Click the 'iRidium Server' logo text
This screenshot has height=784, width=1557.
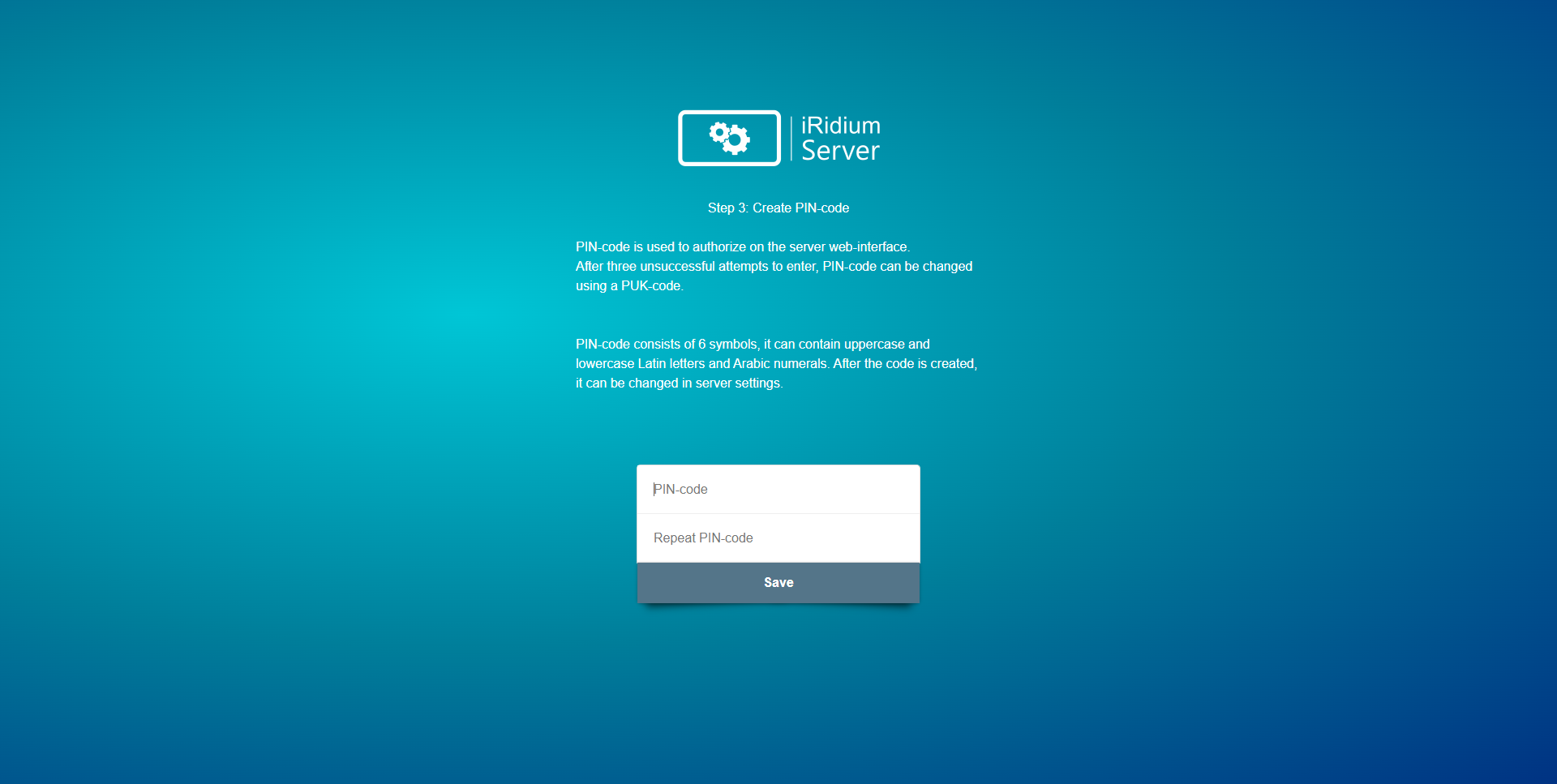coord(841,138)
